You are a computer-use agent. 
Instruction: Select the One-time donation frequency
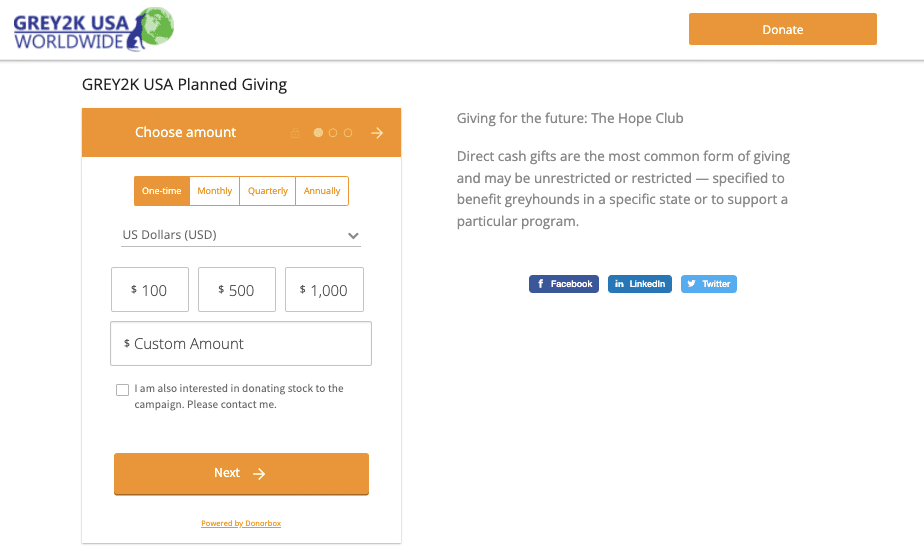(162, 191)
